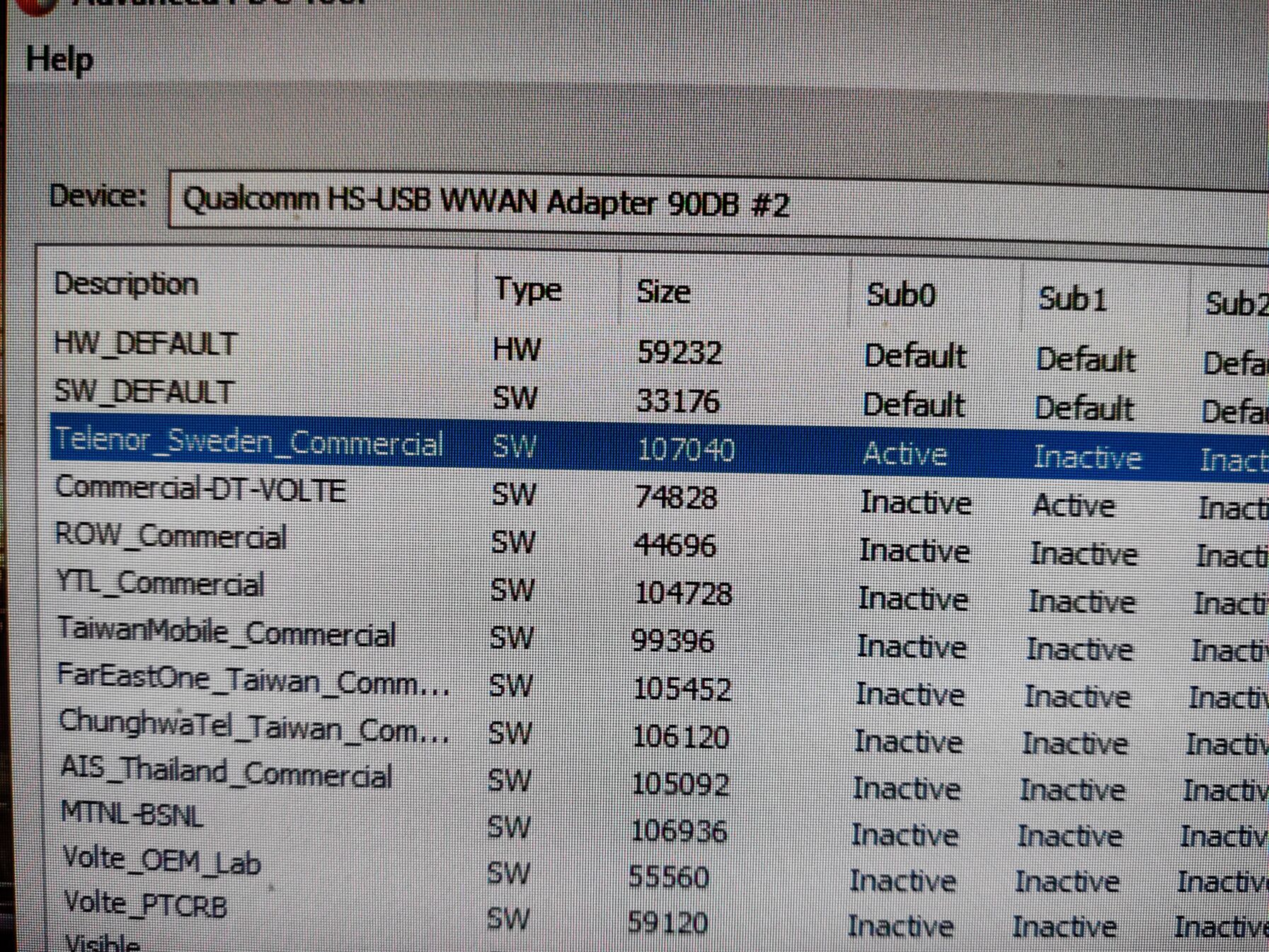Image resolution: width=1269 pixels, height=952 pixels.
Task: Click size value 74828
Action: click(x=677, y=498)
